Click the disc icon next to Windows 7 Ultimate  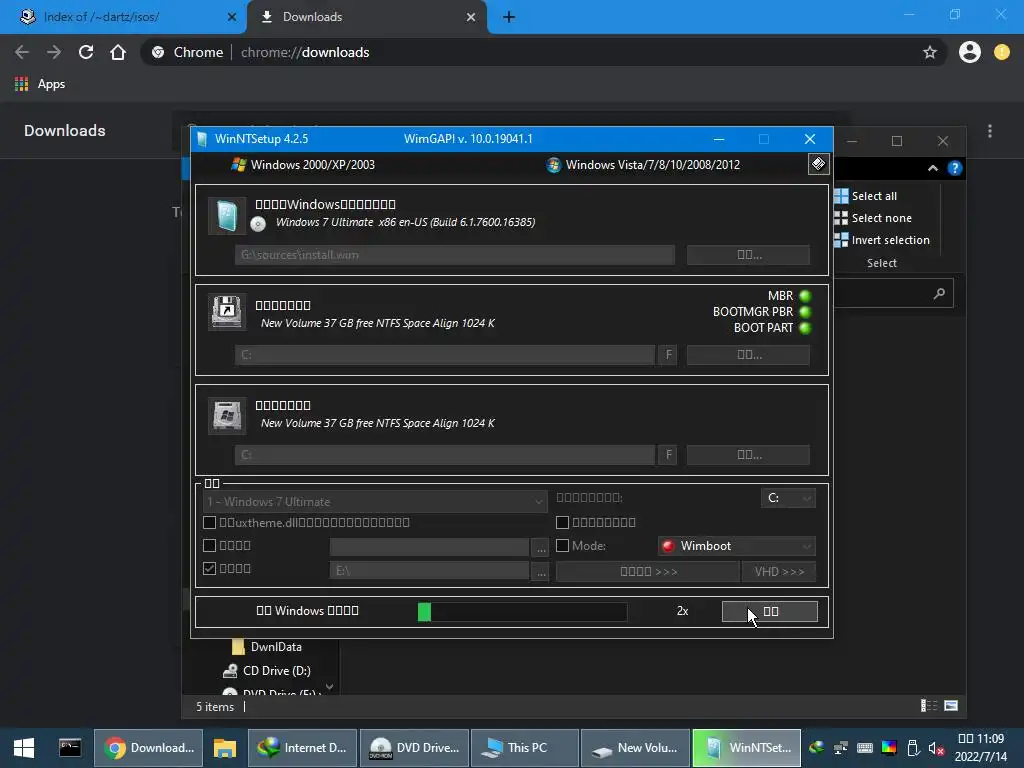pyautogui.click(x=259, y=224)
